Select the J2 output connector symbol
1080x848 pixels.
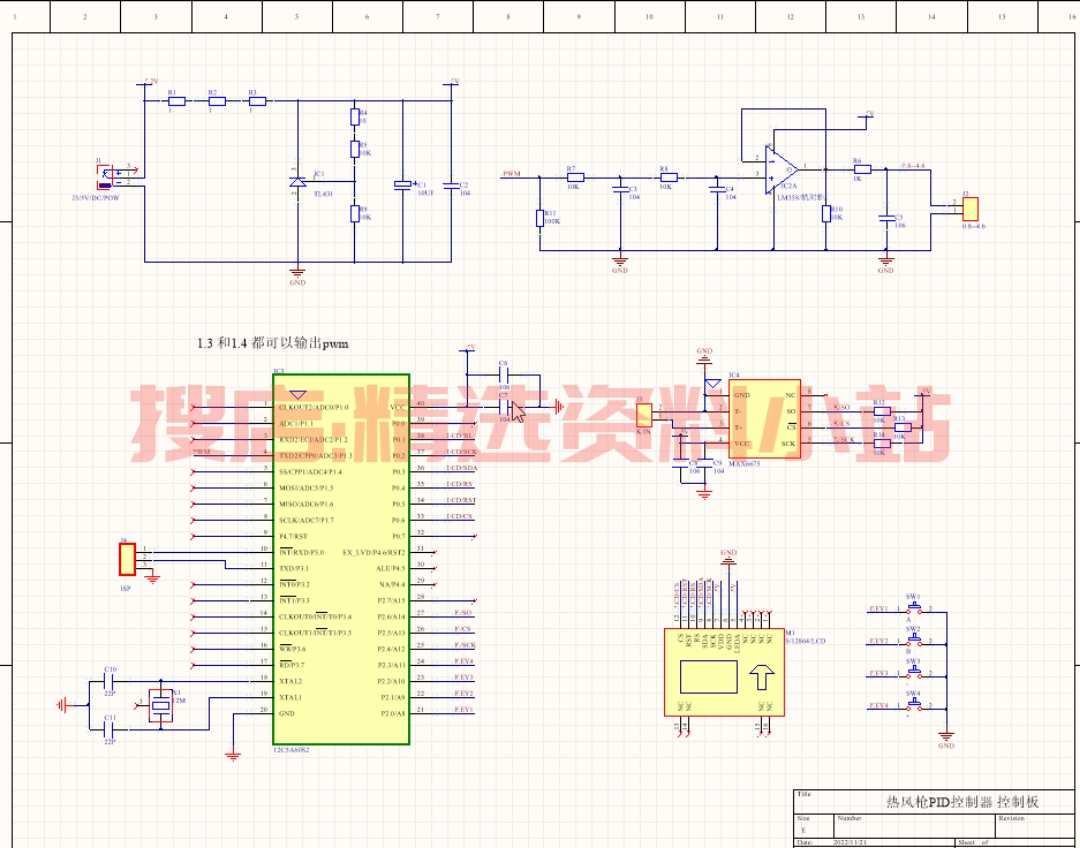[970, 209]
